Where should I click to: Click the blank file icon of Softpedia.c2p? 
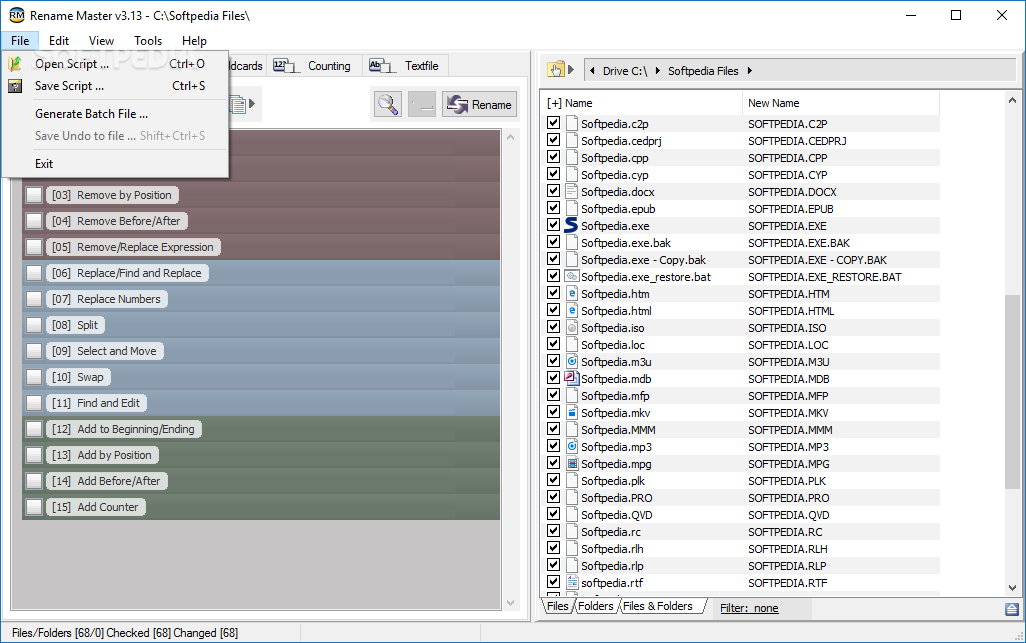coord(571,124)
